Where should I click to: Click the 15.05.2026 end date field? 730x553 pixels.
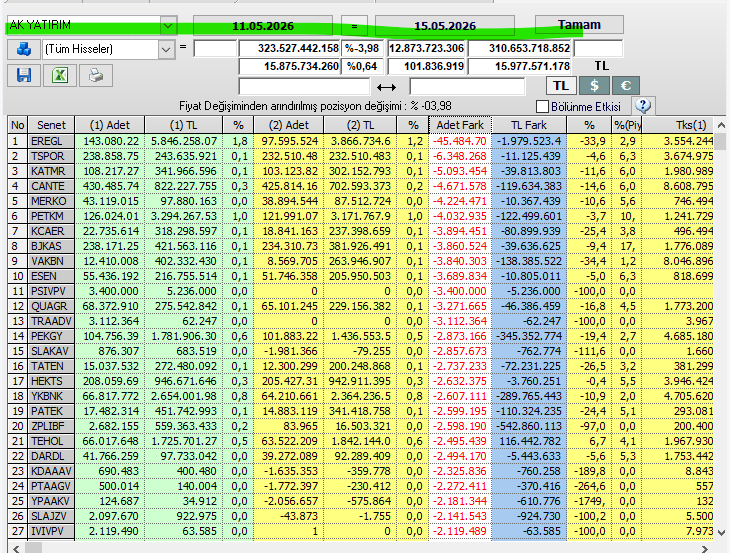[445, 26]
